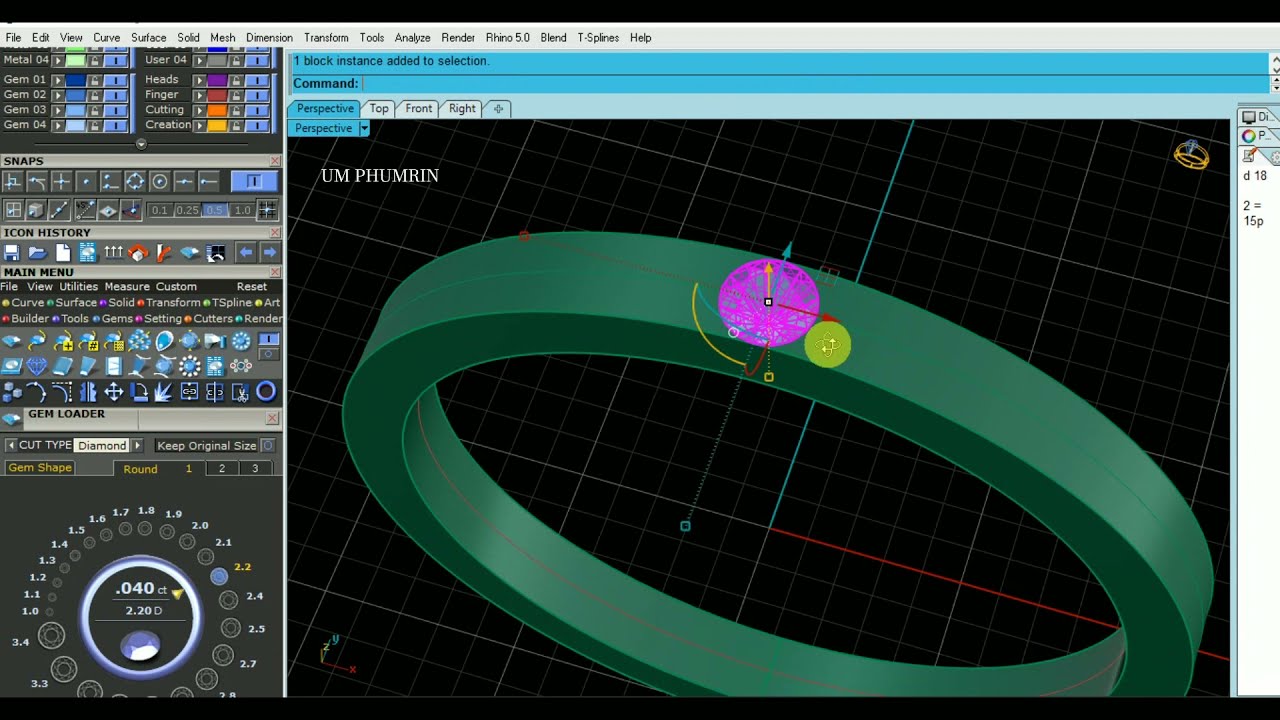1280x720 pixels.
Task: Close the Snaps panel
Action: point(275,161)
